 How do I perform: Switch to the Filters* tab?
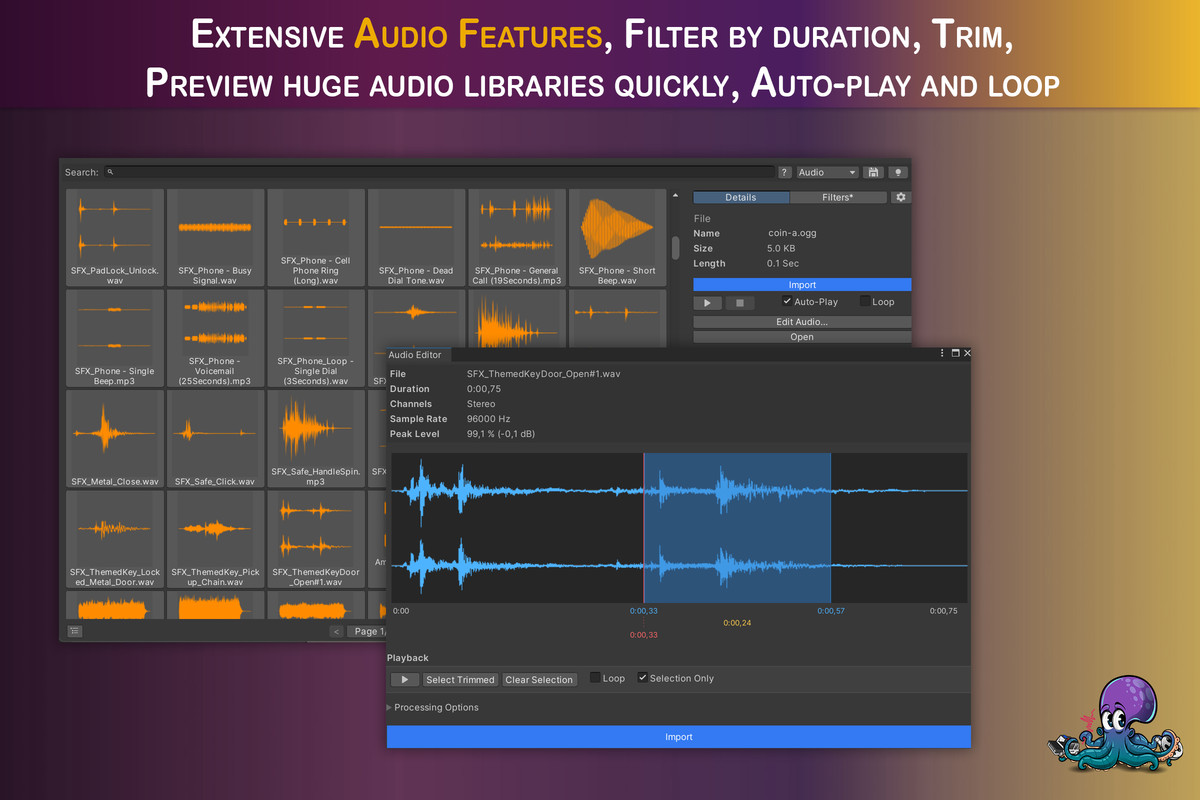coord(838,198)
